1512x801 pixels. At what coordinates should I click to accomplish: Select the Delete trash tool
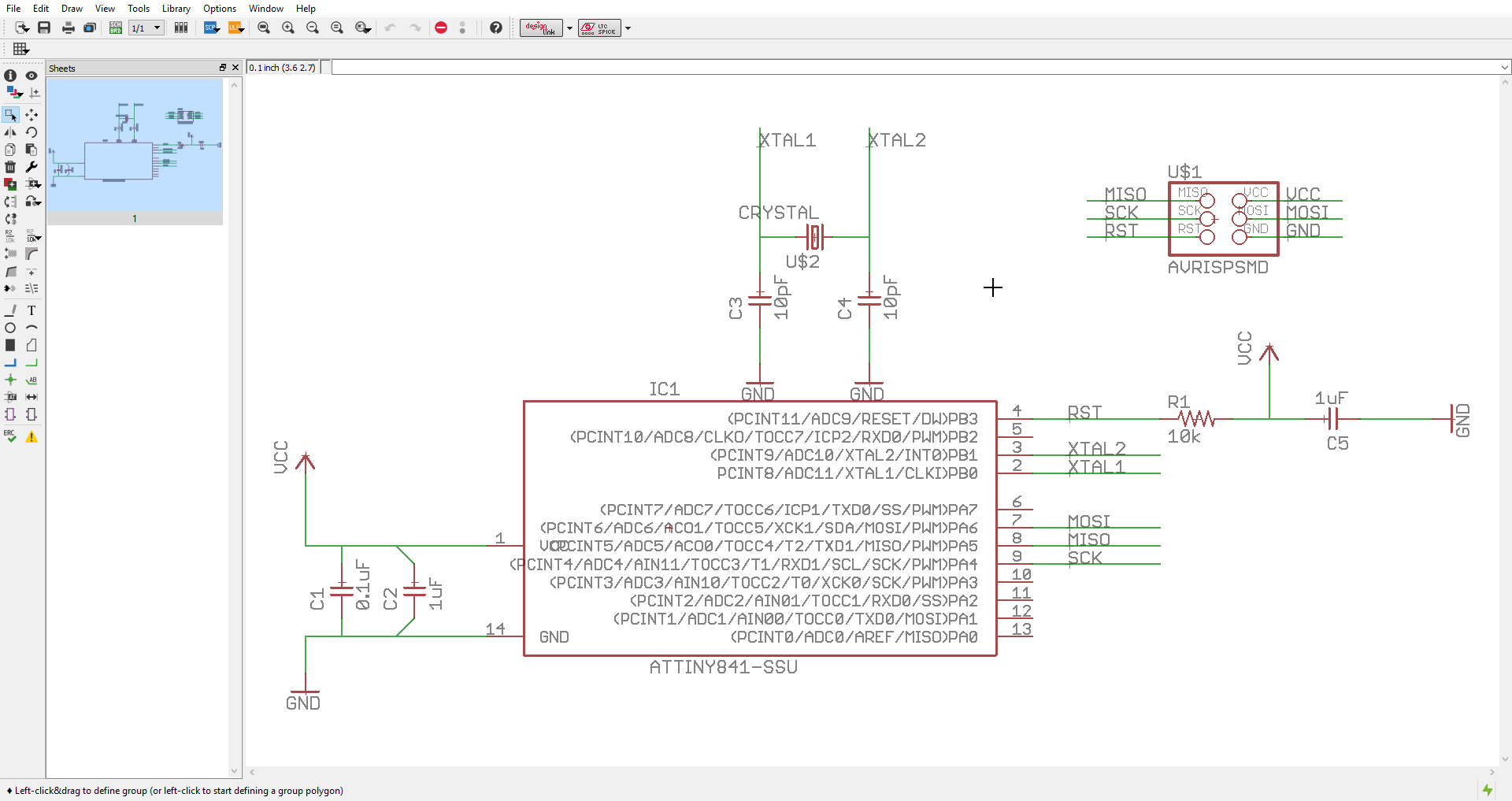pos(10,167)
